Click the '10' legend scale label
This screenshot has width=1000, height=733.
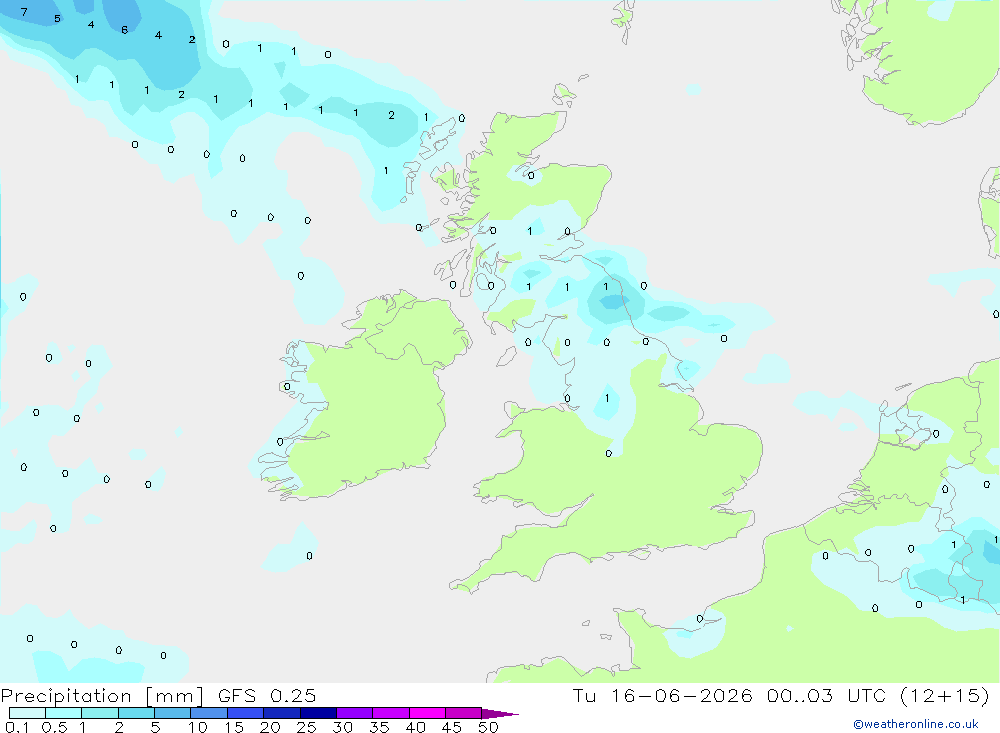click(197, 727)
